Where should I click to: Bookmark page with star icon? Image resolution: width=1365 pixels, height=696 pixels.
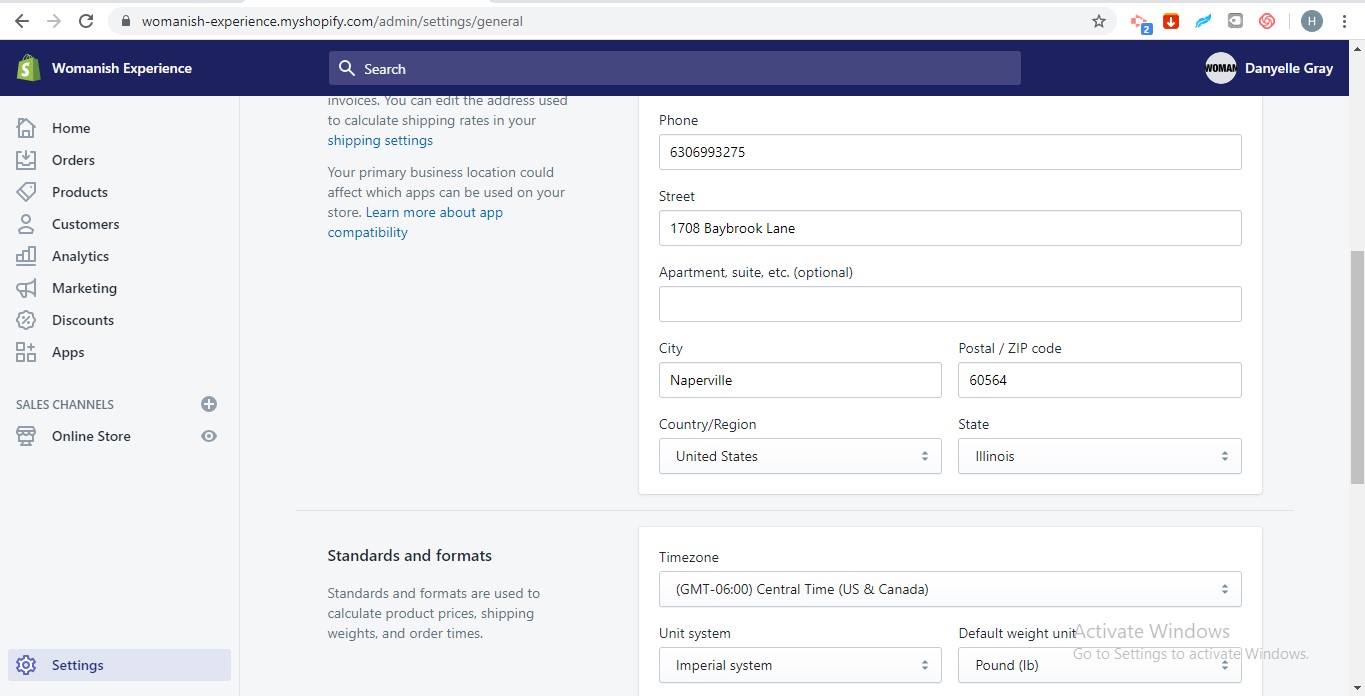coord(1099,21)
